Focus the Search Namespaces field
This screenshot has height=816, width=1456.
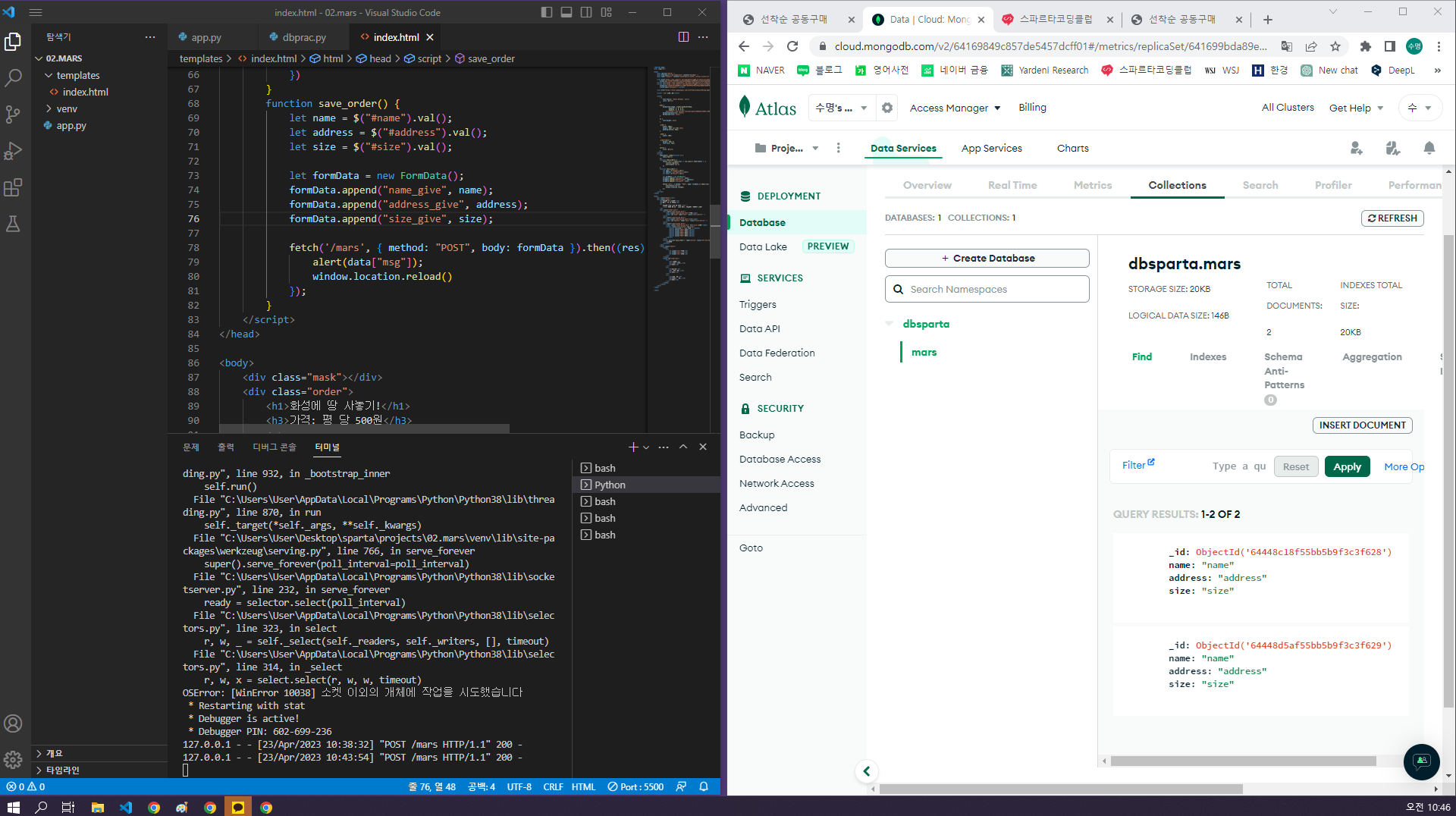(987, 289)
